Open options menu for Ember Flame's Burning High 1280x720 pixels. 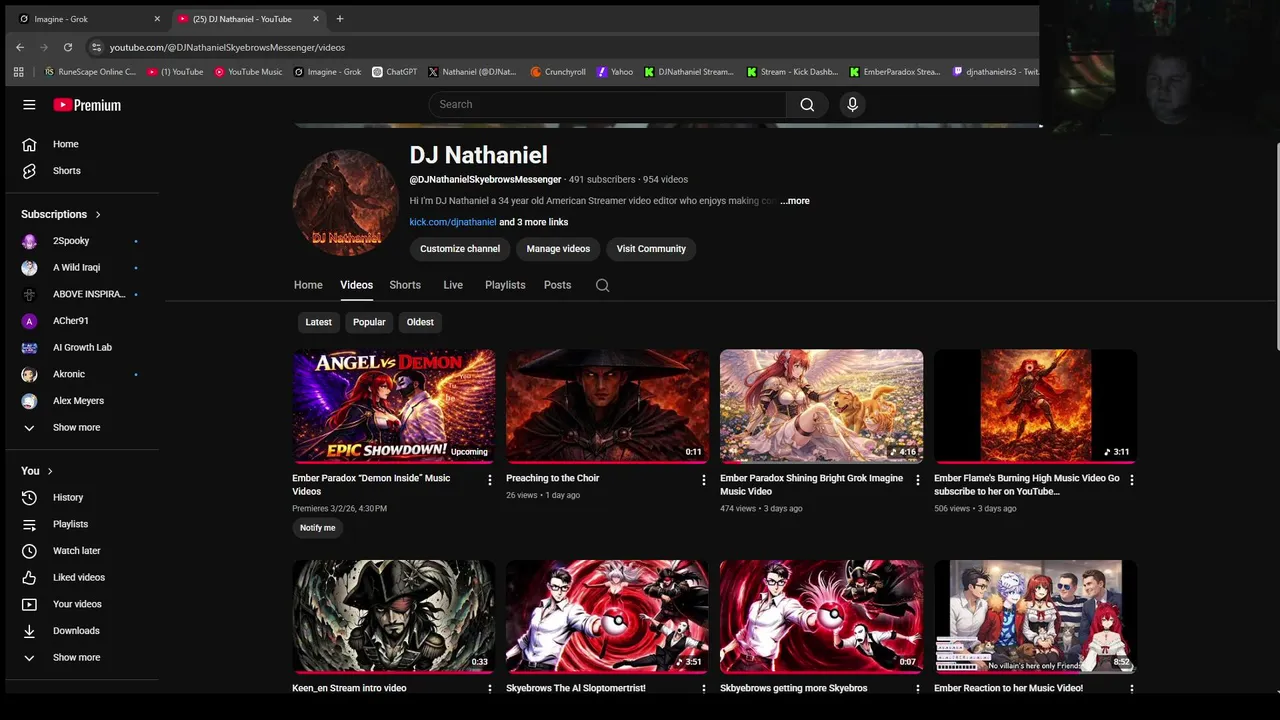(1131, 480)
